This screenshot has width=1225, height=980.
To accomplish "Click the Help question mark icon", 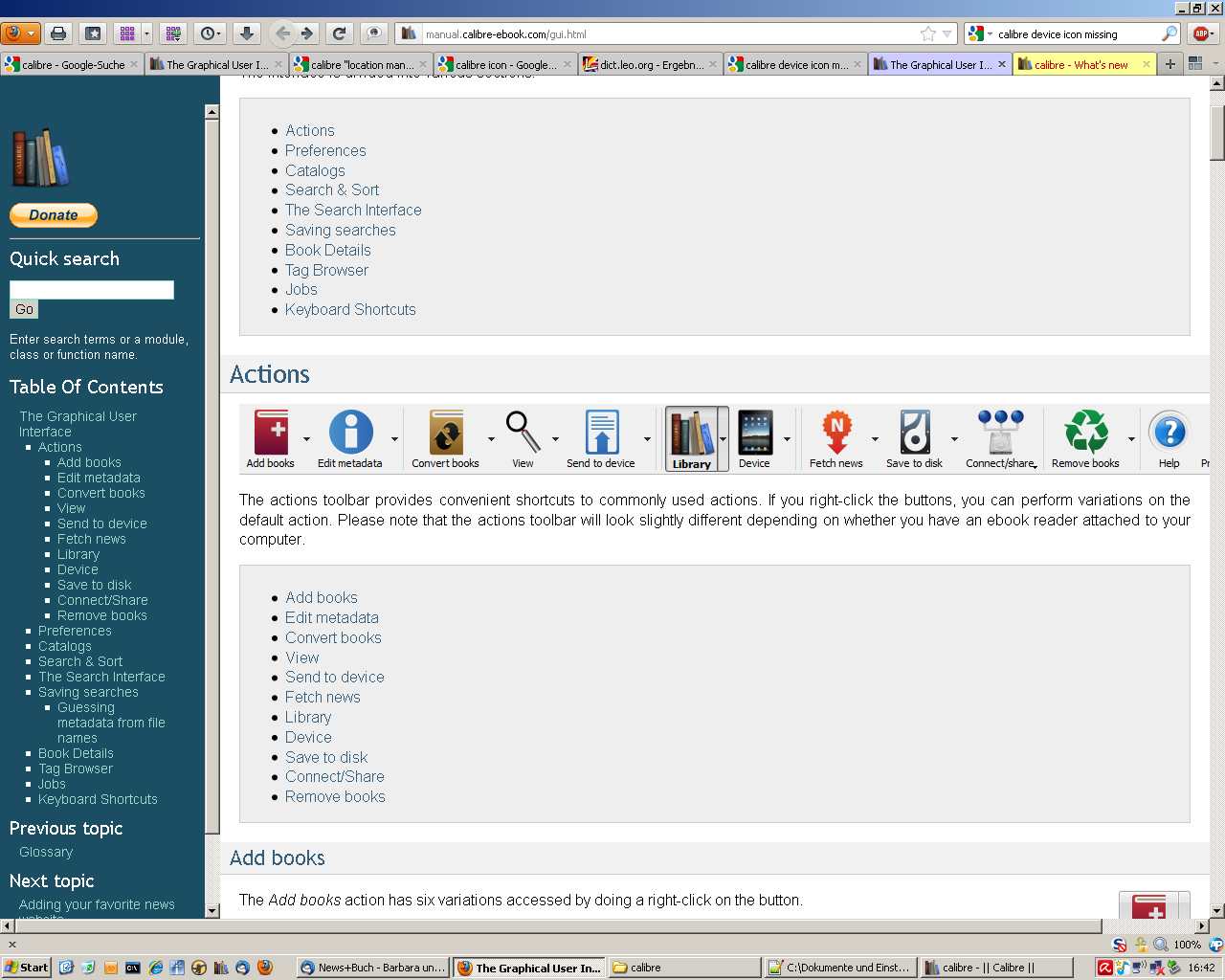I will (x=1169, y=432).
